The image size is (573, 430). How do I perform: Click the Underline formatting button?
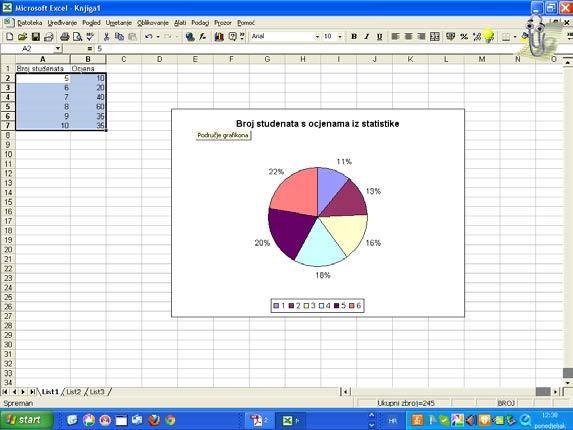380,37
